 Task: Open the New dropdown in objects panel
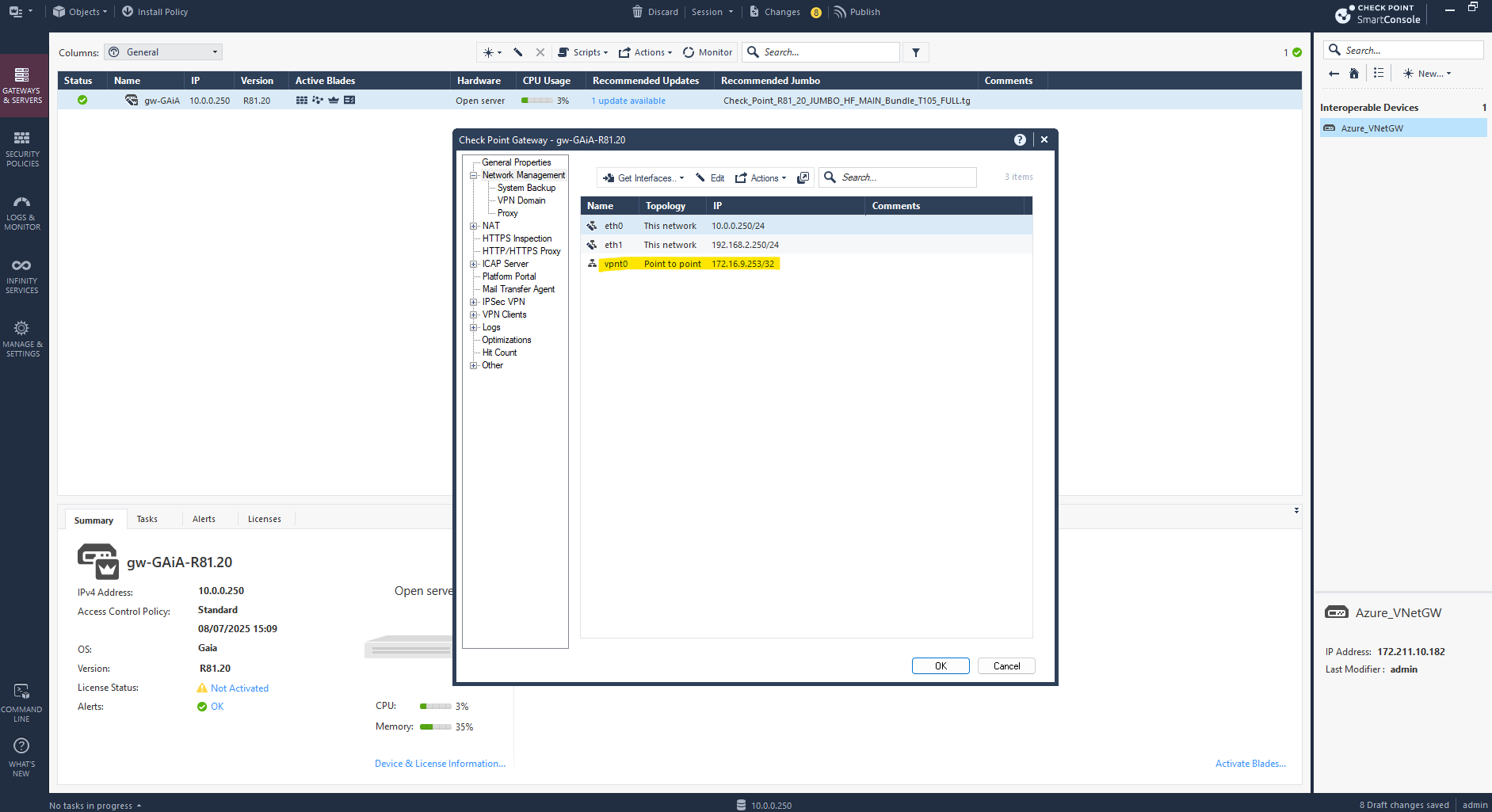[x=1427, y=74]
